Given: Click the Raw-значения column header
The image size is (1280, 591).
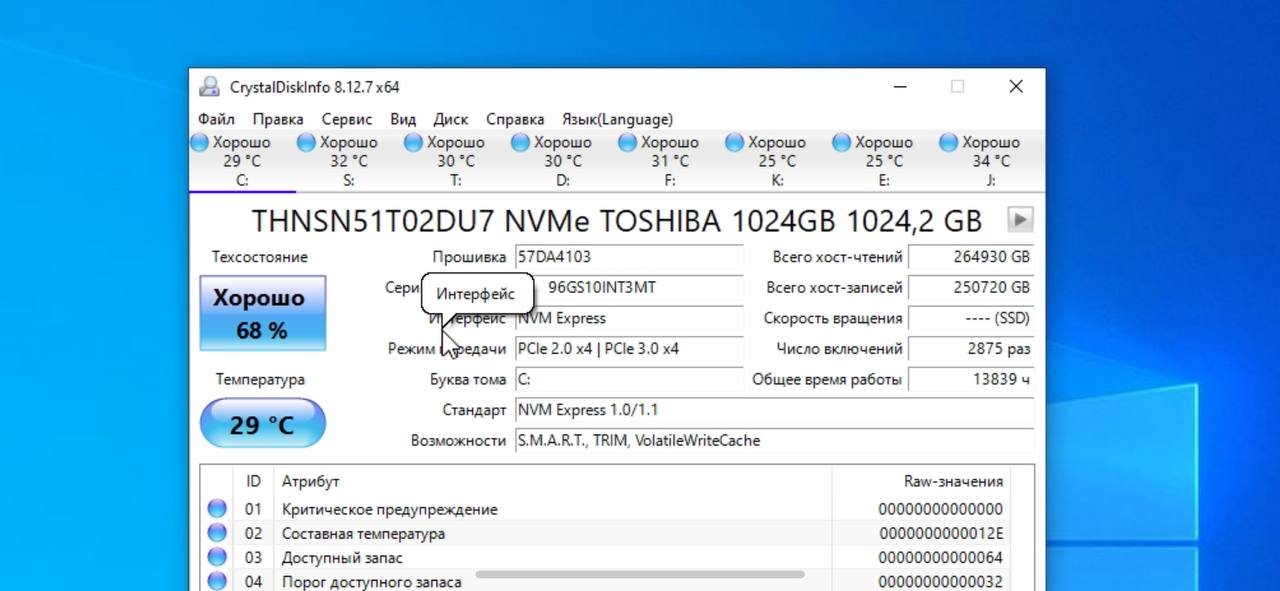Looking at the screenshot, I should [921, 481].
